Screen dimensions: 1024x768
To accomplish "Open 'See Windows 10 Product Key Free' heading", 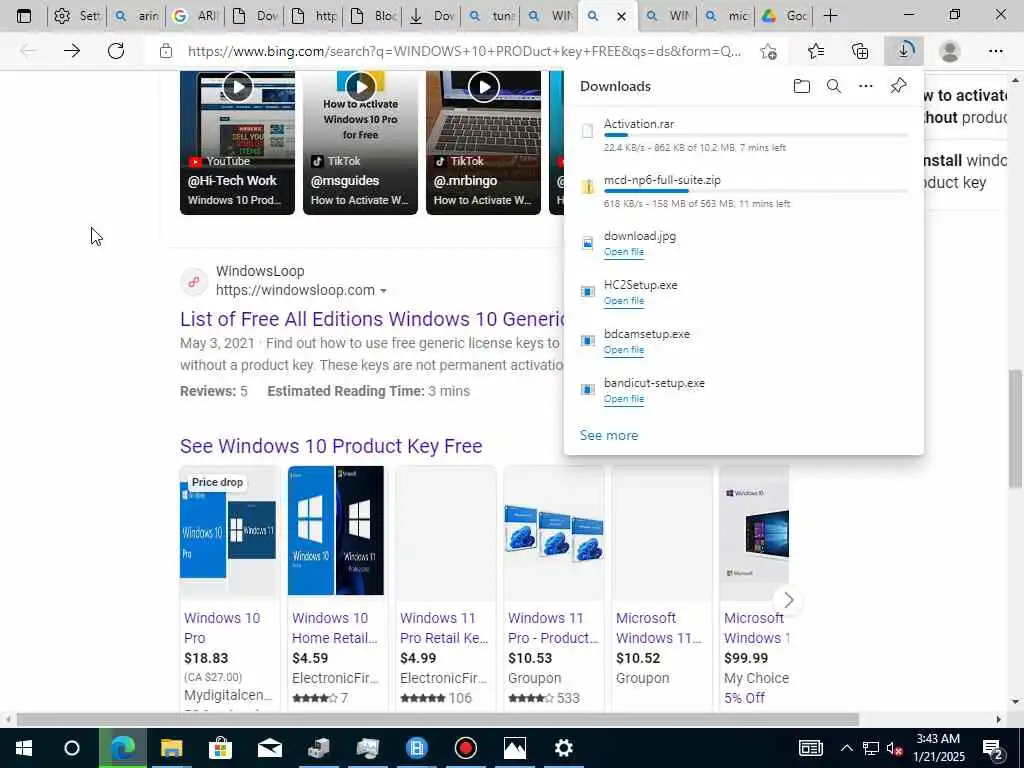I will tap(331, 446).
